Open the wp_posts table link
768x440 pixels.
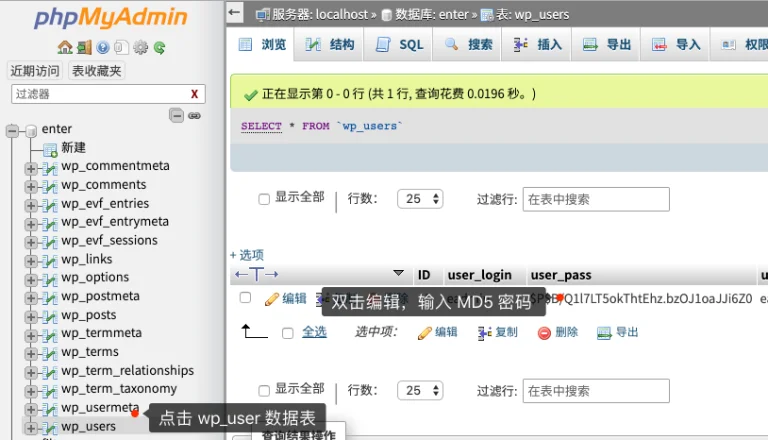click(x=88, y=315)
